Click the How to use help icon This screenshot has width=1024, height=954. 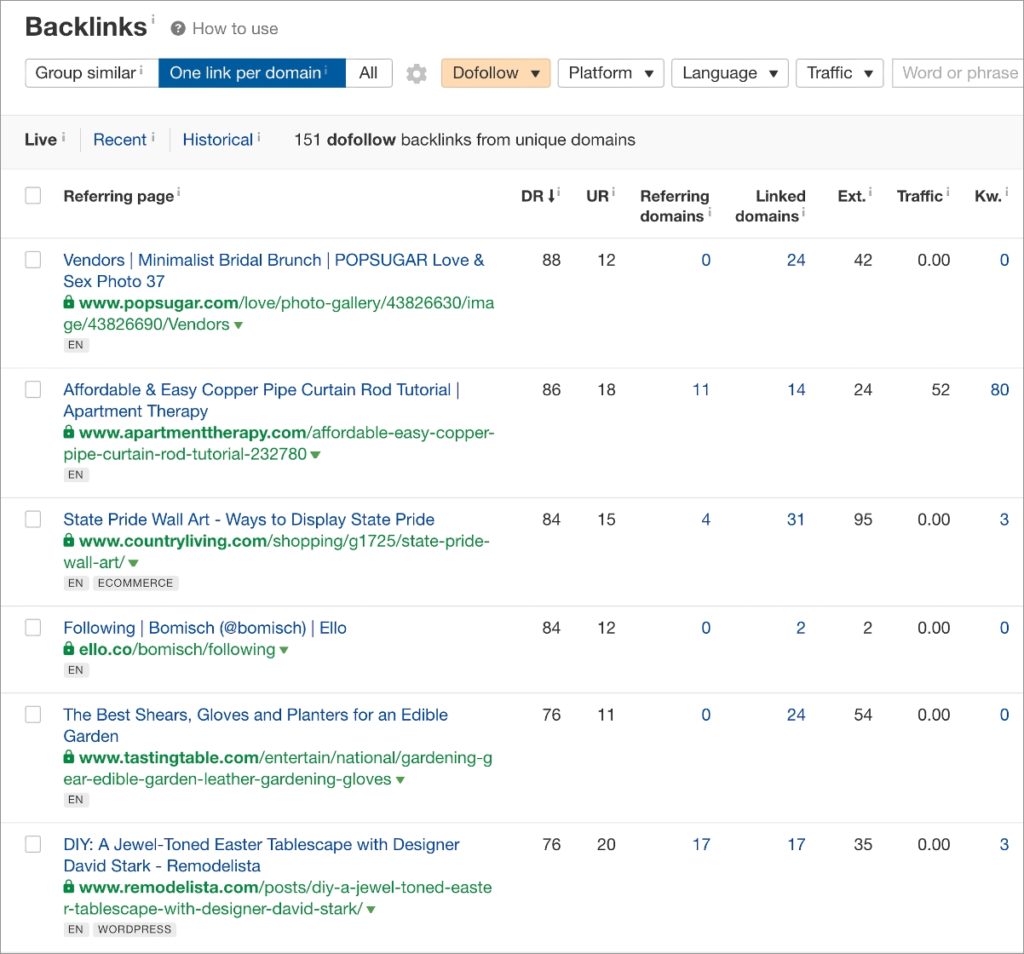click(178, 29)
